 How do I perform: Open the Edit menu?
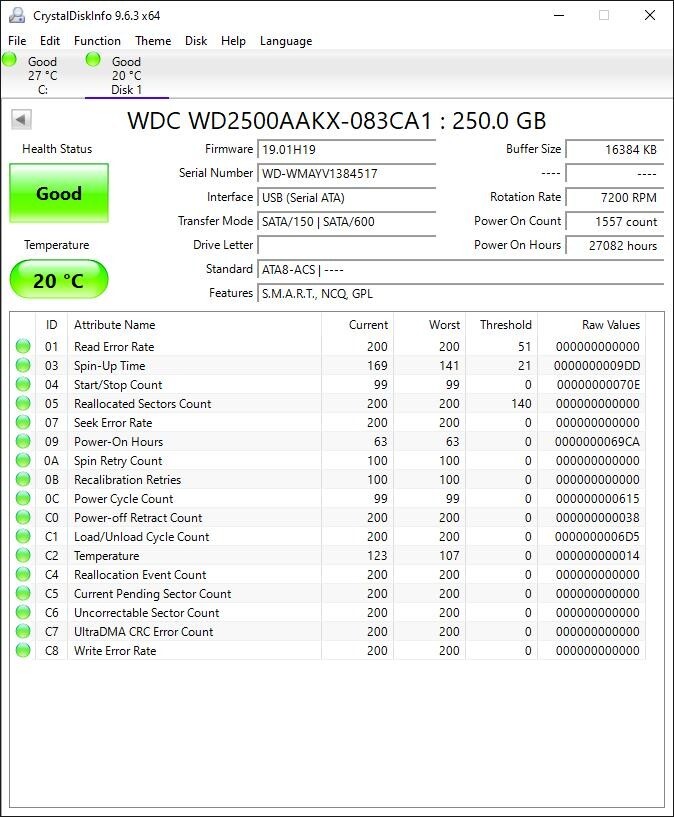pyautogui.click(x=50, y=41)
